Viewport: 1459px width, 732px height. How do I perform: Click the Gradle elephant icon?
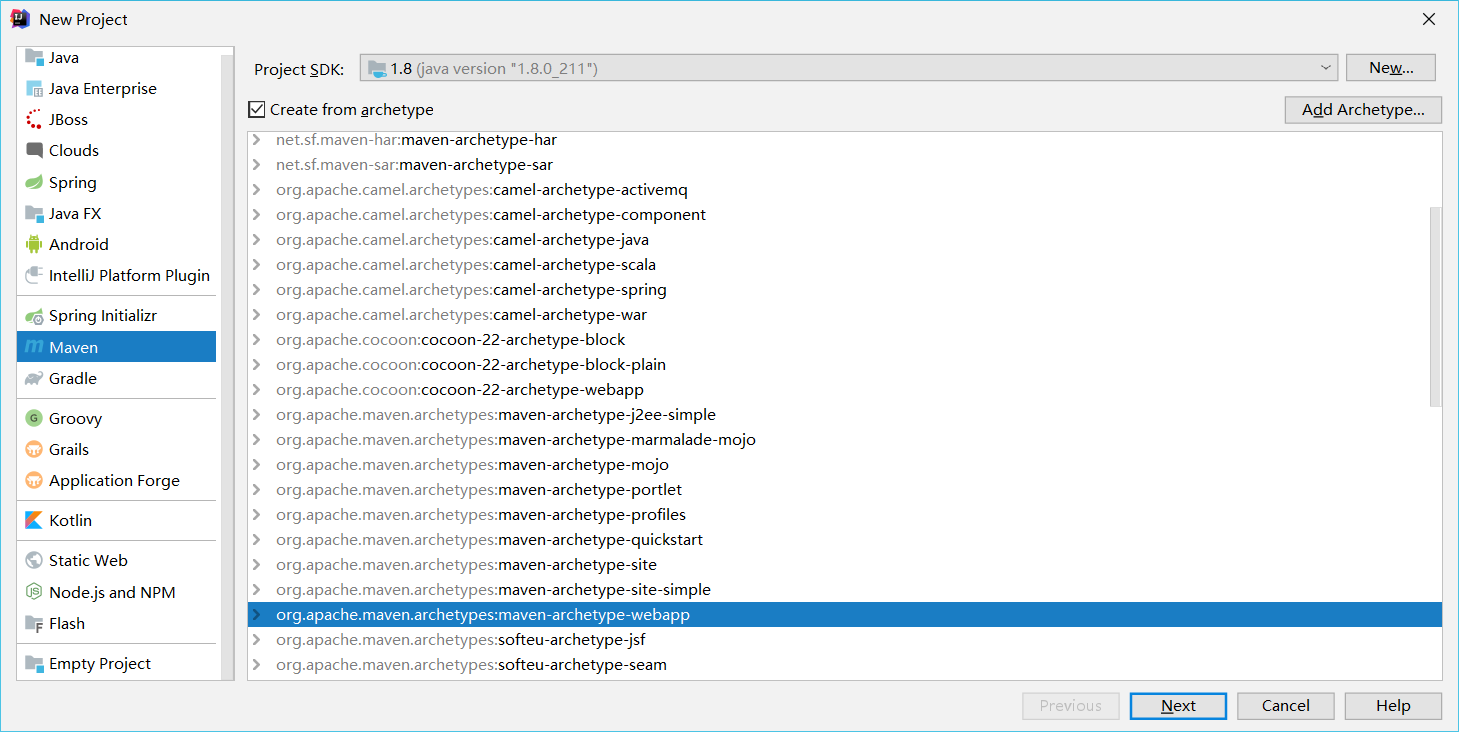pyautogui.click(x=35, y=379)
